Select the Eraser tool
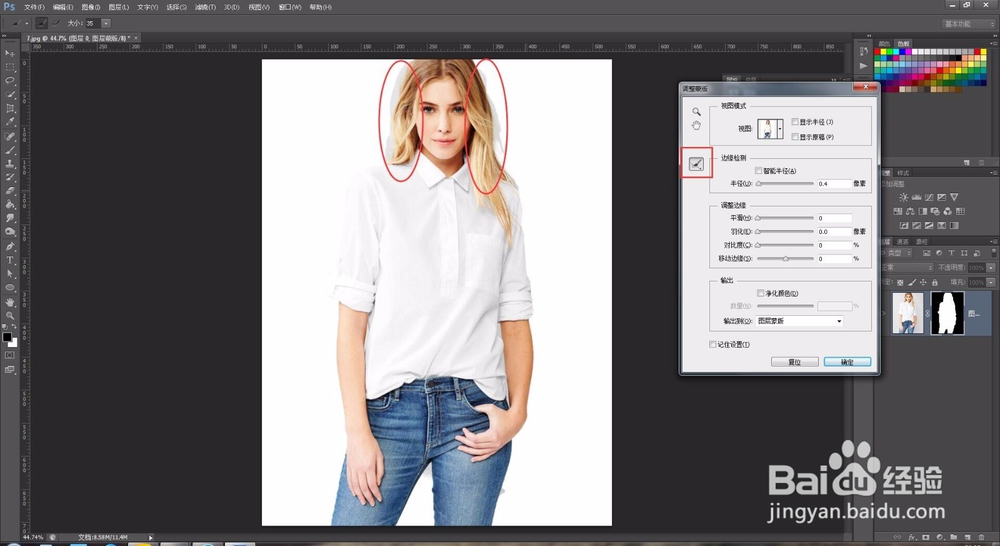This screenshot has height=546, width=1000. pyautogui.click(x=10, y=191)
